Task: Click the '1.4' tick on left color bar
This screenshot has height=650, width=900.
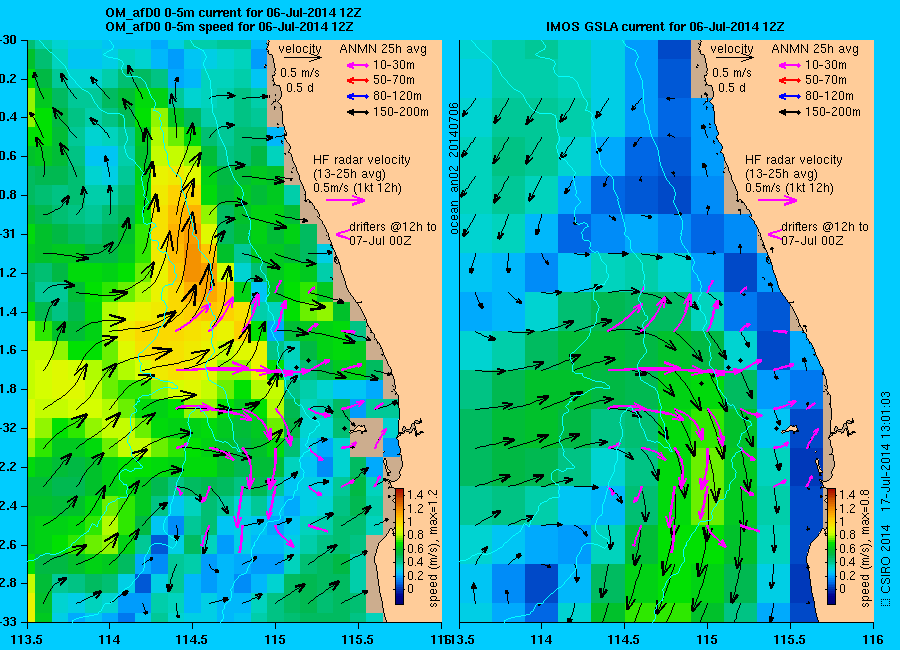Action: 415,495
